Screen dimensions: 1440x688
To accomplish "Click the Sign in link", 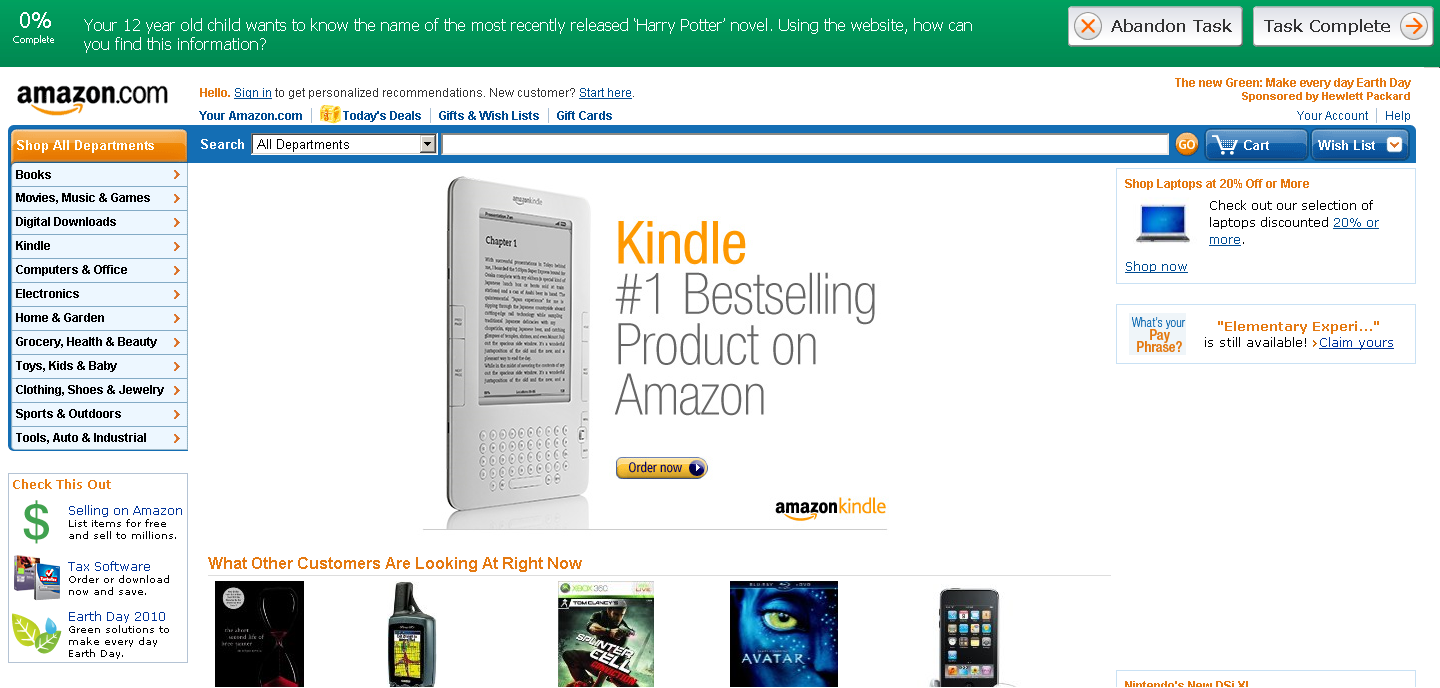I will [253, 93].
